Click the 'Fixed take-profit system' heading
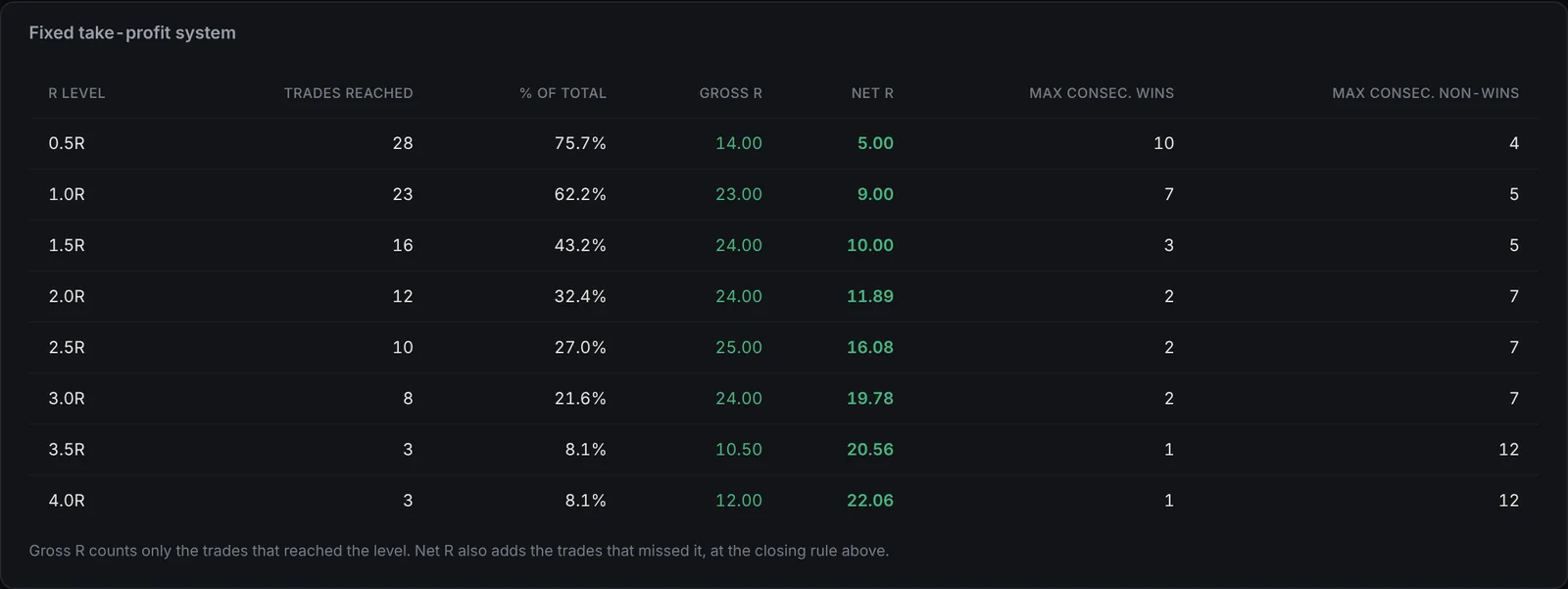 (x=132, y=32)
